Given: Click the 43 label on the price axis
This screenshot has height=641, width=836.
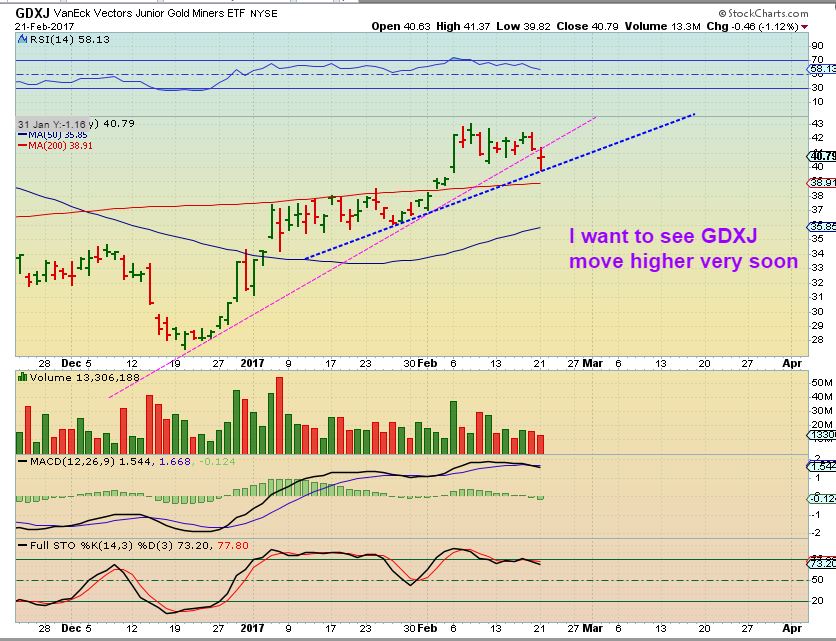Looking at the screenshot, I should [817, 123].
